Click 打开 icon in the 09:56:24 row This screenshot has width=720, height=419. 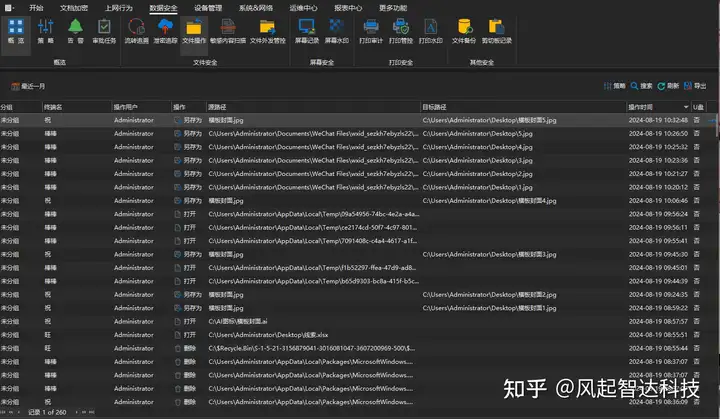coord(178,214)
